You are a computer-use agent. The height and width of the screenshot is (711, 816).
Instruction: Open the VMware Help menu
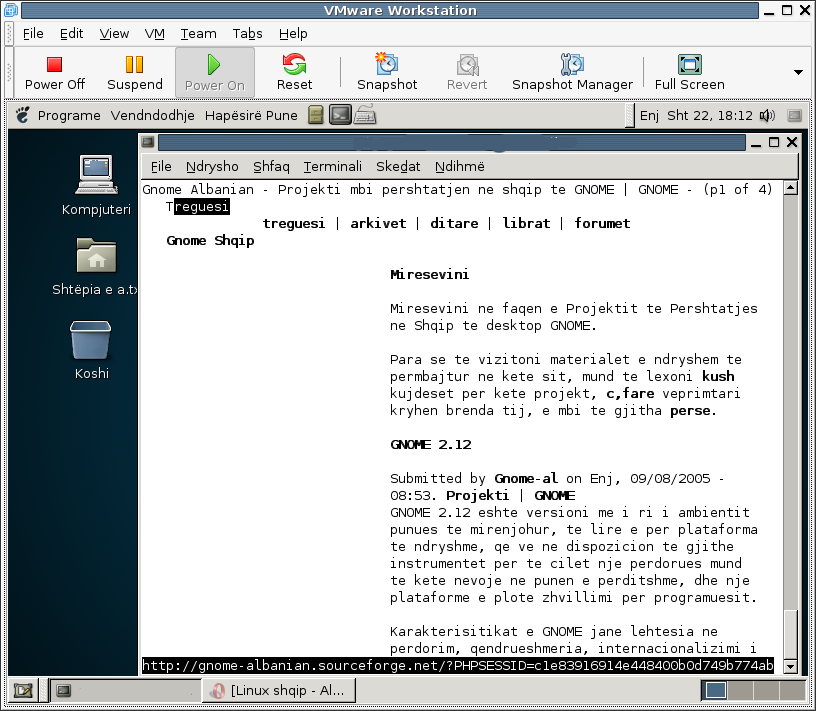coord(293,34)
